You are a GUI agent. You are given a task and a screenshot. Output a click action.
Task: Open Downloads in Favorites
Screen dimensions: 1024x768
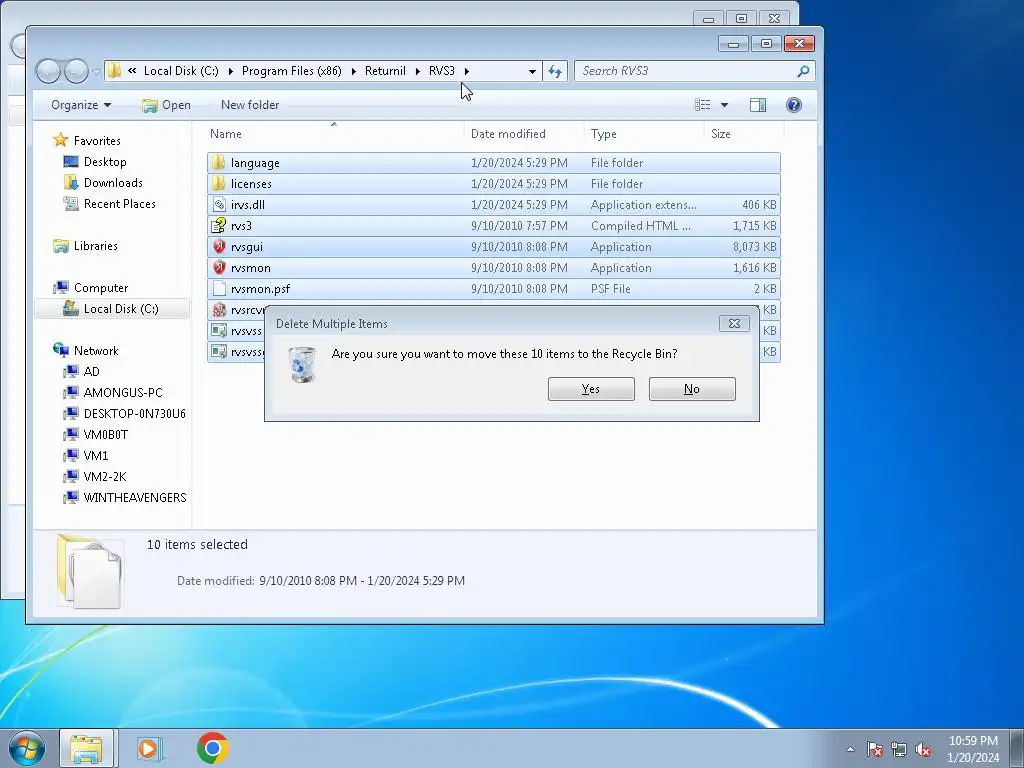pyautogui.click(x=112, y=183)
